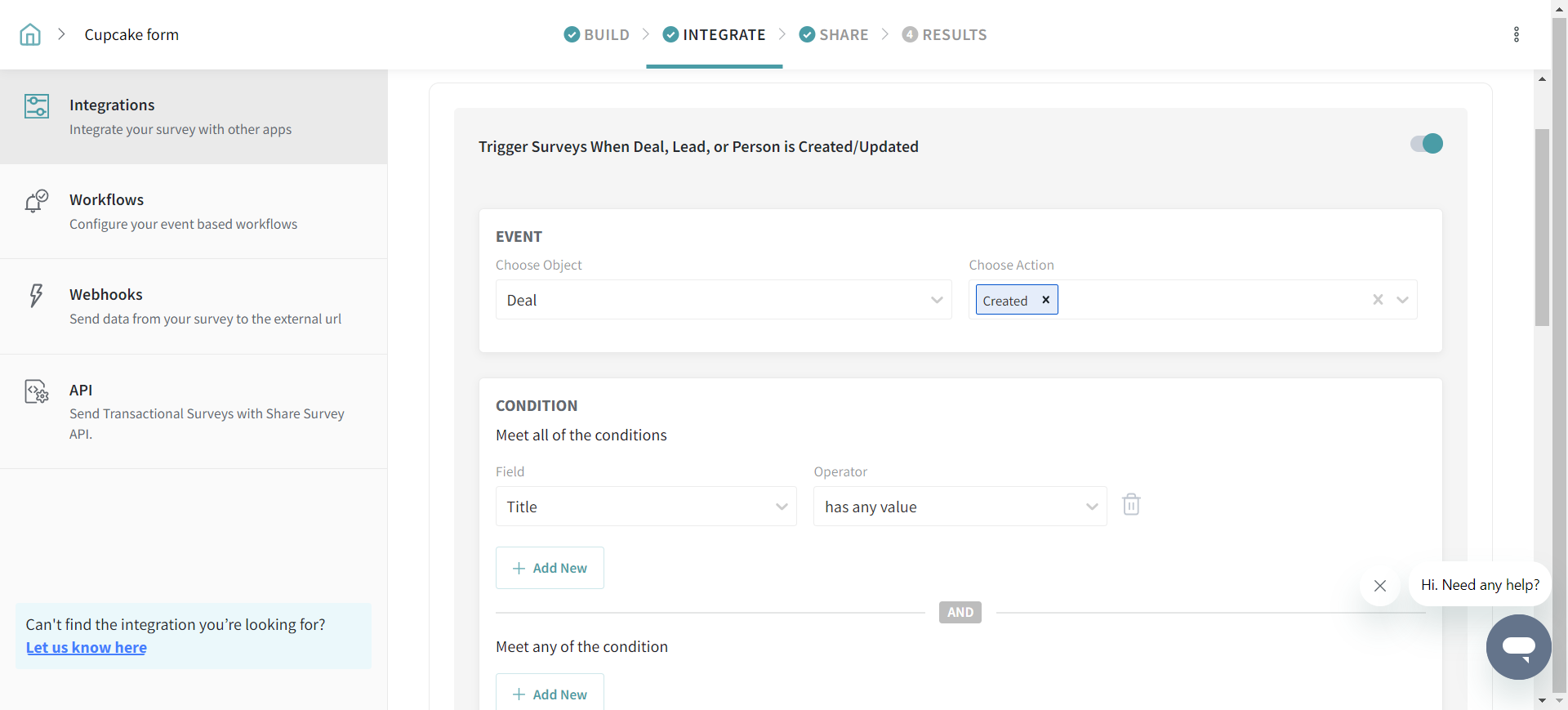Click the 'Let us know here' link
The image size is (1568, 710).
[87, 648]
